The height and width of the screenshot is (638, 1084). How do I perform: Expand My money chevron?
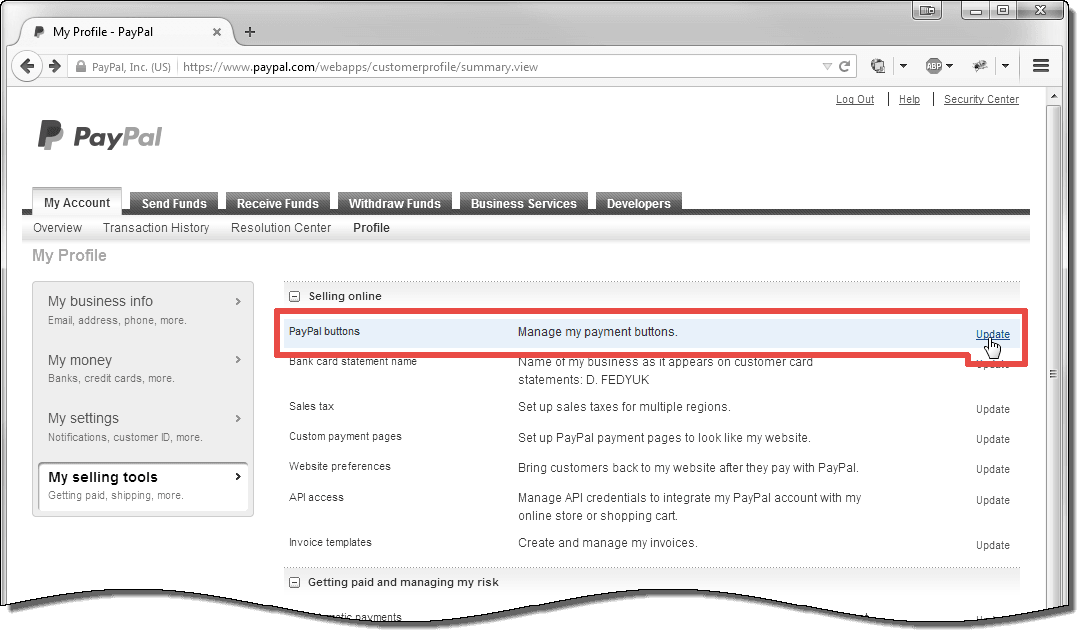click(238, 359)
